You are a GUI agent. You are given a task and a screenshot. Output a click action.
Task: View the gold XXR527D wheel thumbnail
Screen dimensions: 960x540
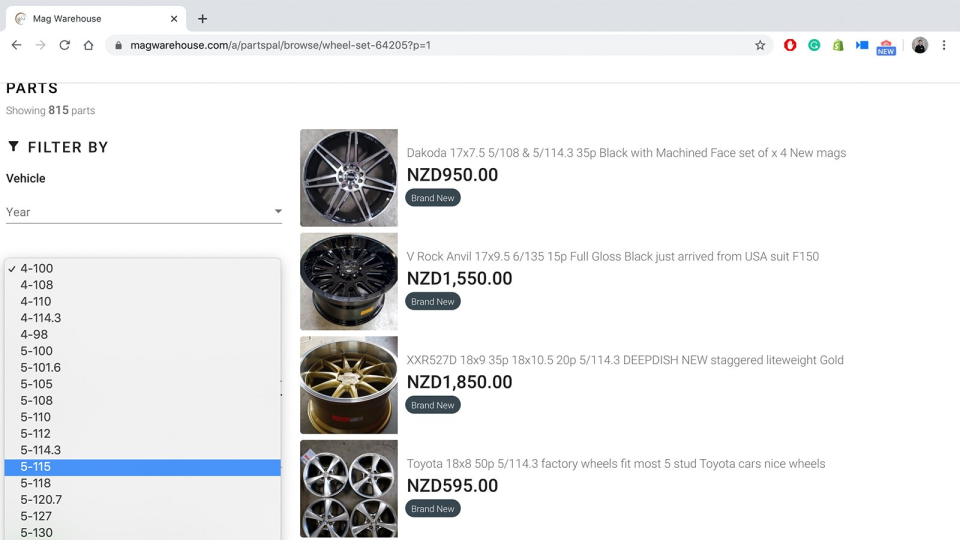(x=349, y=385)
